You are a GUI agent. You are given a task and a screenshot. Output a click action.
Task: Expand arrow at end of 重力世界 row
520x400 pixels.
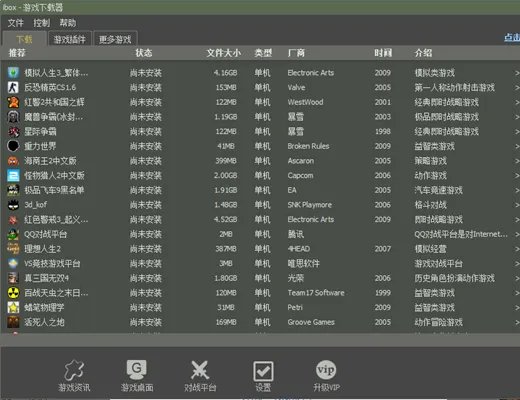(x=517, y=146)
